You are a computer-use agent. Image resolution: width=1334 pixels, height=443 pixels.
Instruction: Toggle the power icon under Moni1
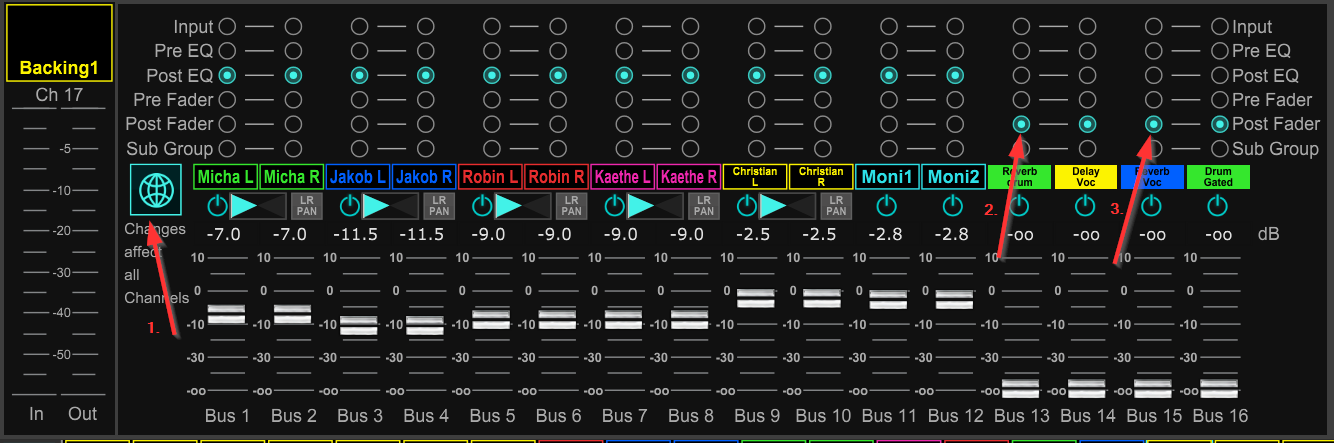coord(886,206)
